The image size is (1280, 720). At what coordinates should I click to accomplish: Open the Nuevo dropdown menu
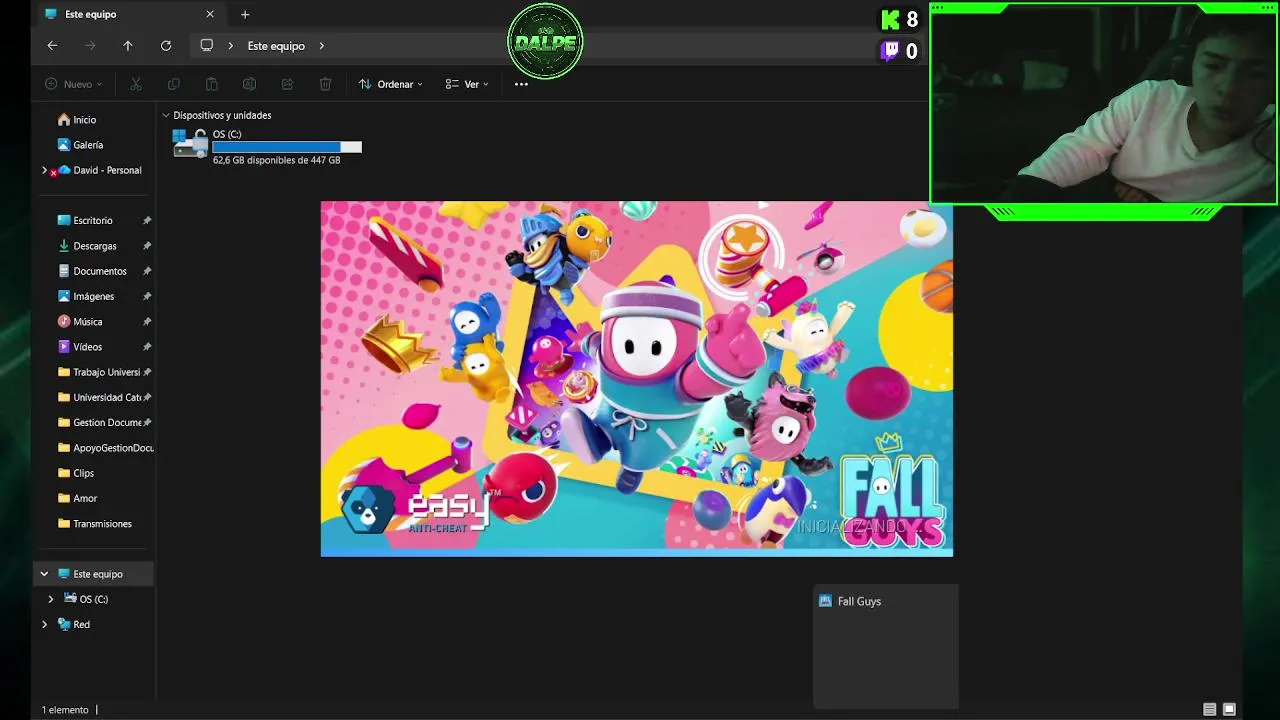pyautogui.click(x=73, y=84)
